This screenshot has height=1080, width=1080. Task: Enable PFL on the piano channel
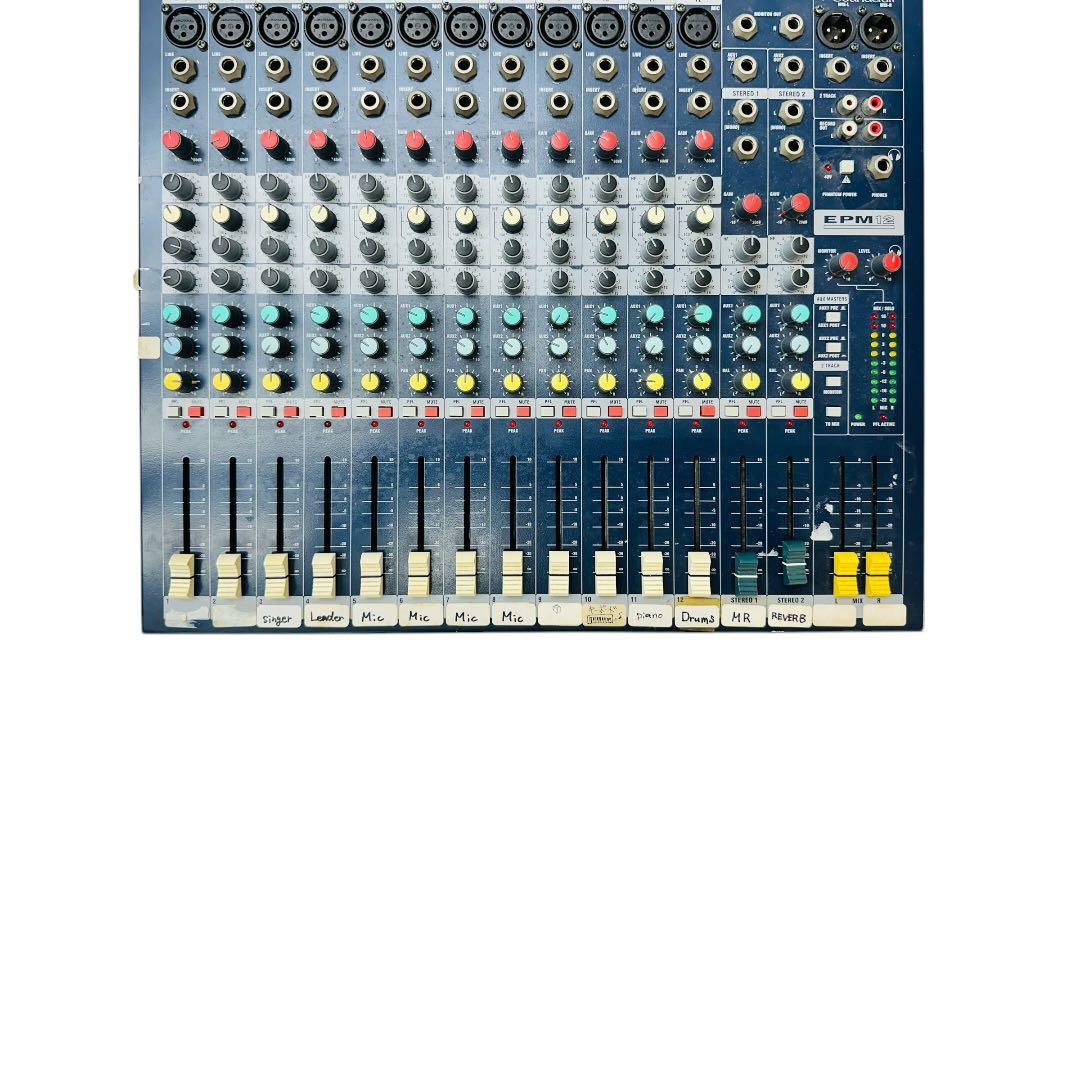639,411
